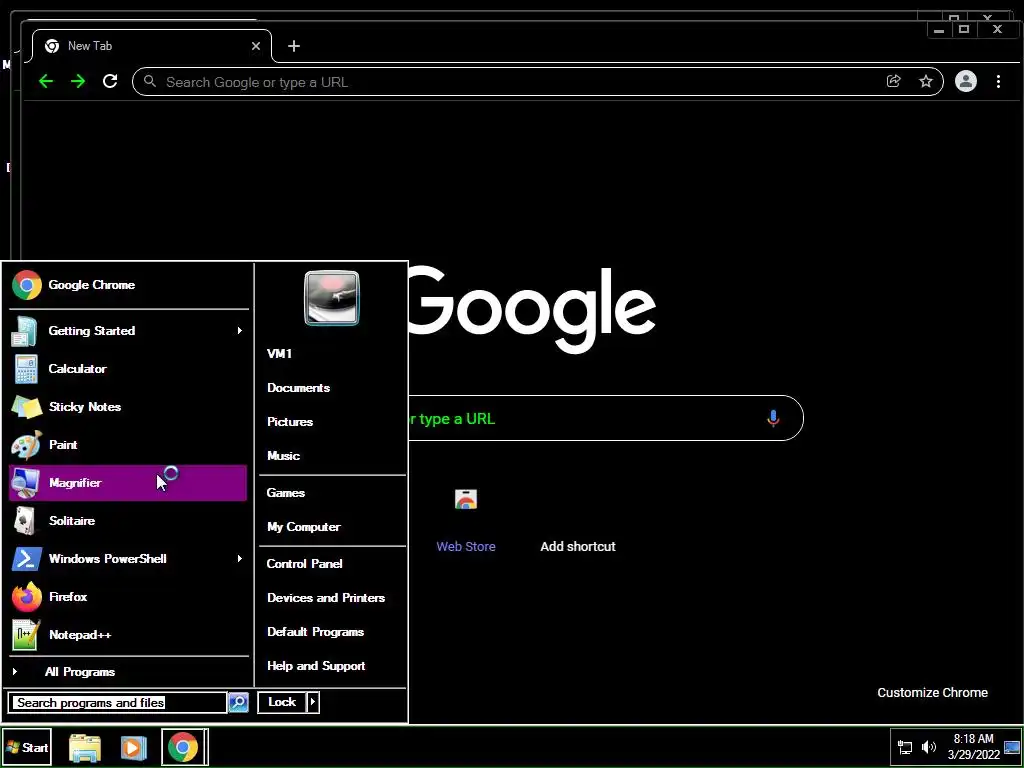The width and height of the screenshot is (1024, 768).
Task: Click the Sticky Notes icon
Action: tap(27, 407)
